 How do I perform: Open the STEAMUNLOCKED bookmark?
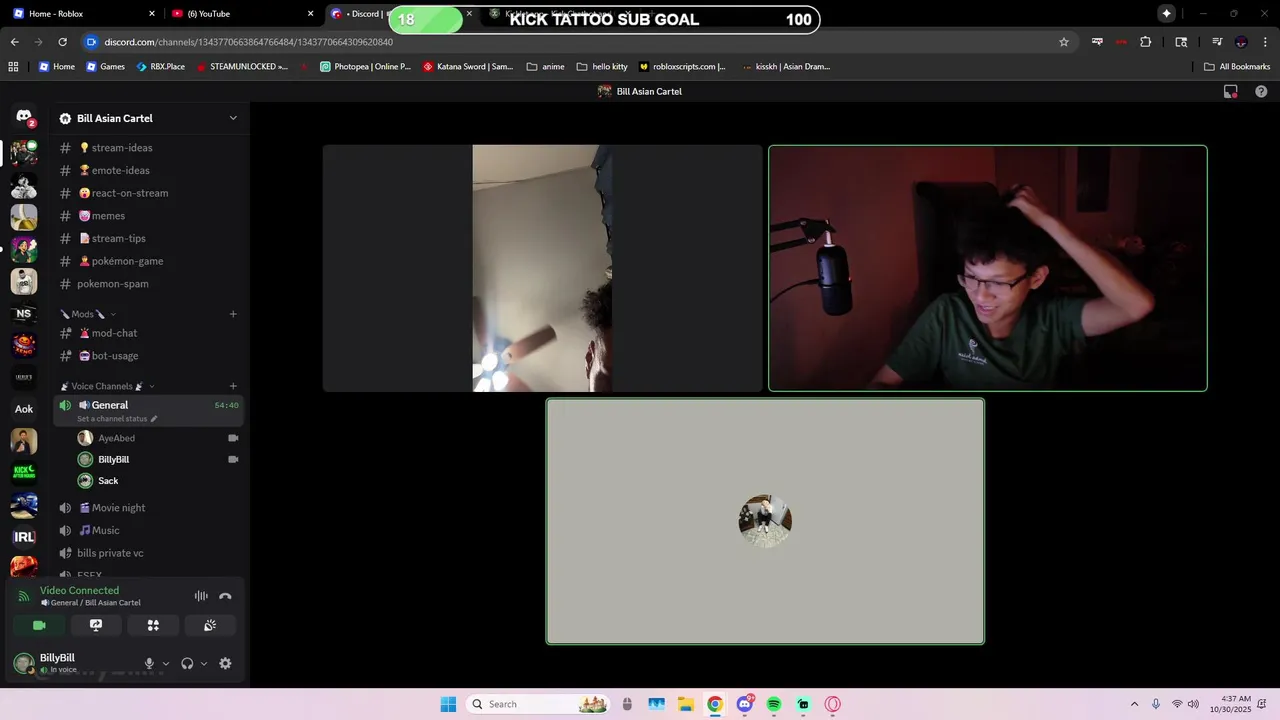[x=242, y=67]
